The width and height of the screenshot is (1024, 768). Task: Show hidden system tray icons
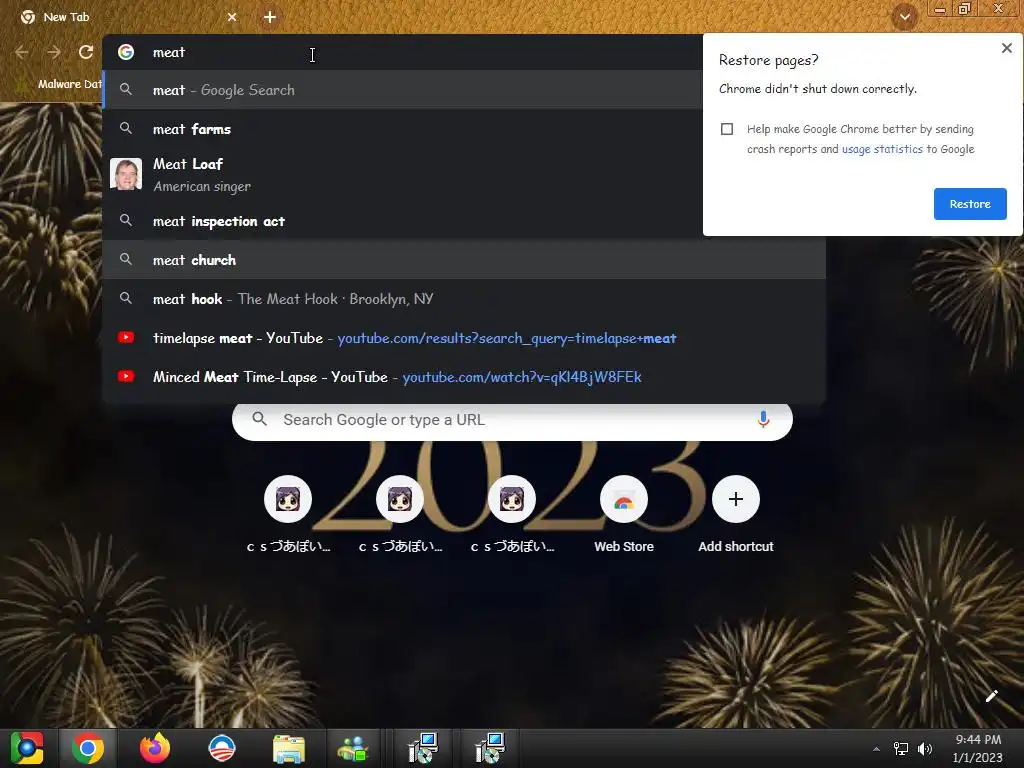point(876,749)
